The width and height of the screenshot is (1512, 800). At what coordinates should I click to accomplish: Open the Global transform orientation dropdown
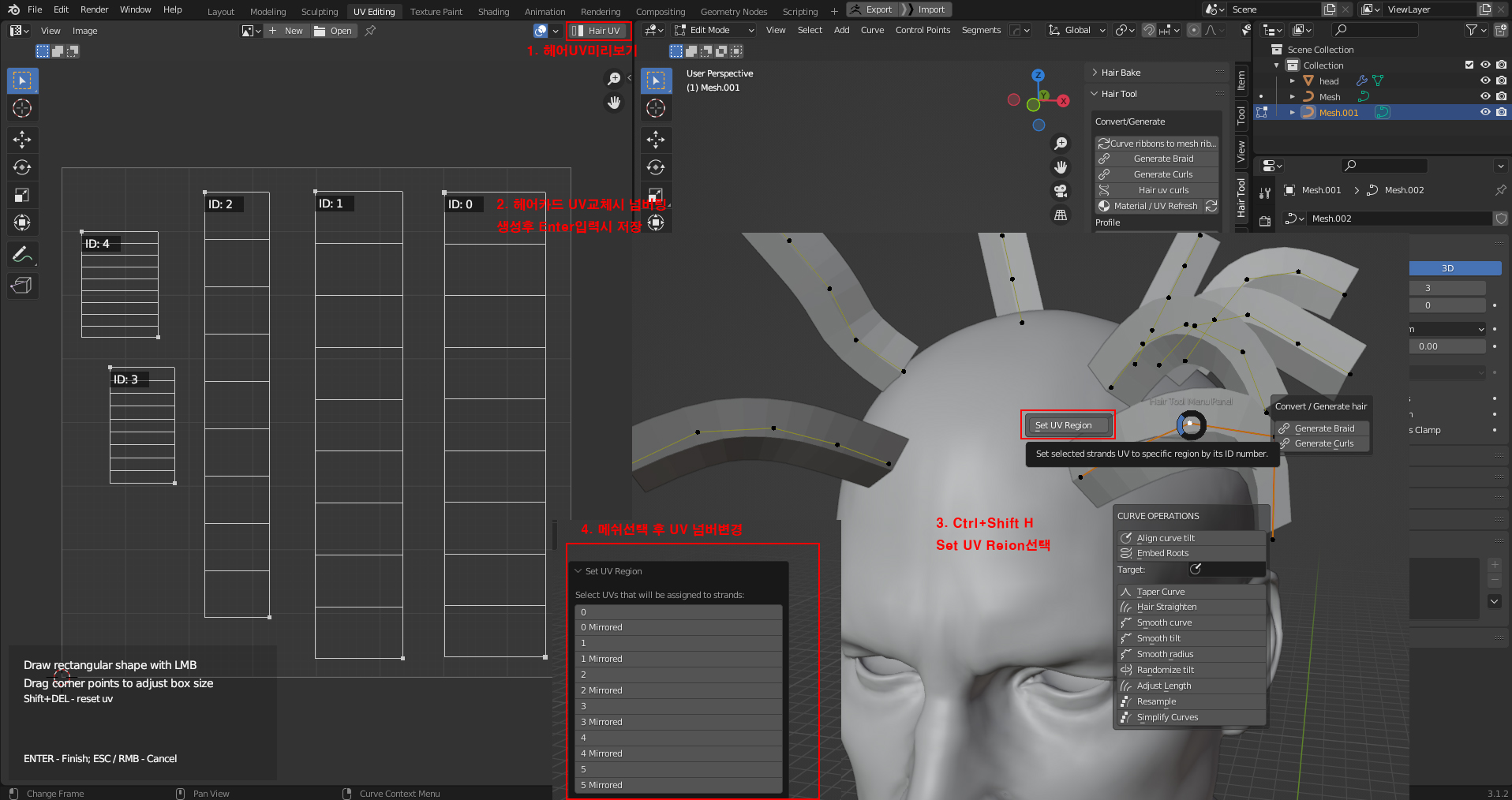click(1077, 30)
